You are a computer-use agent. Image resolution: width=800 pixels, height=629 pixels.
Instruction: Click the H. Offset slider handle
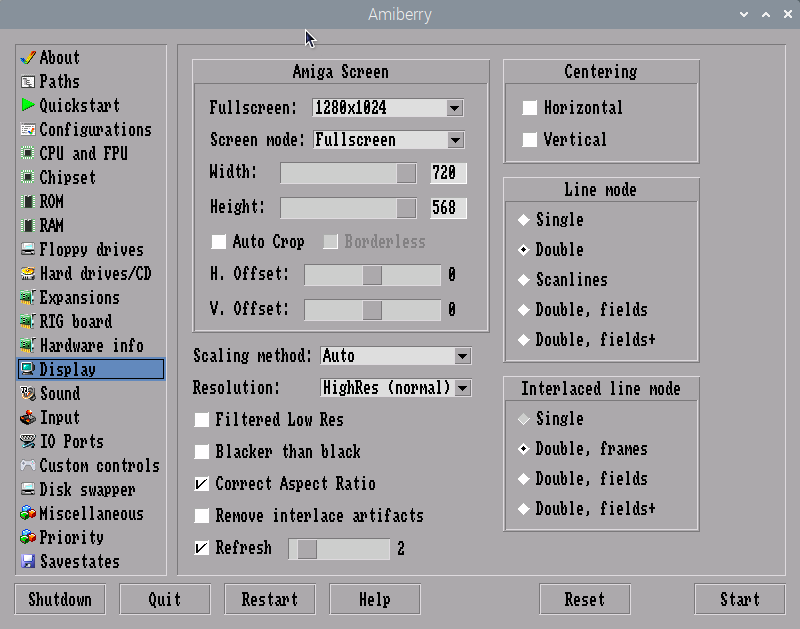372,275
